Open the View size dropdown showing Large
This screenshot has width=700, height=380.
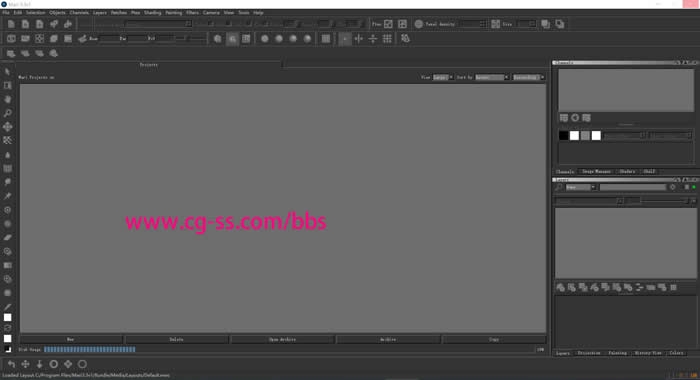443,77
